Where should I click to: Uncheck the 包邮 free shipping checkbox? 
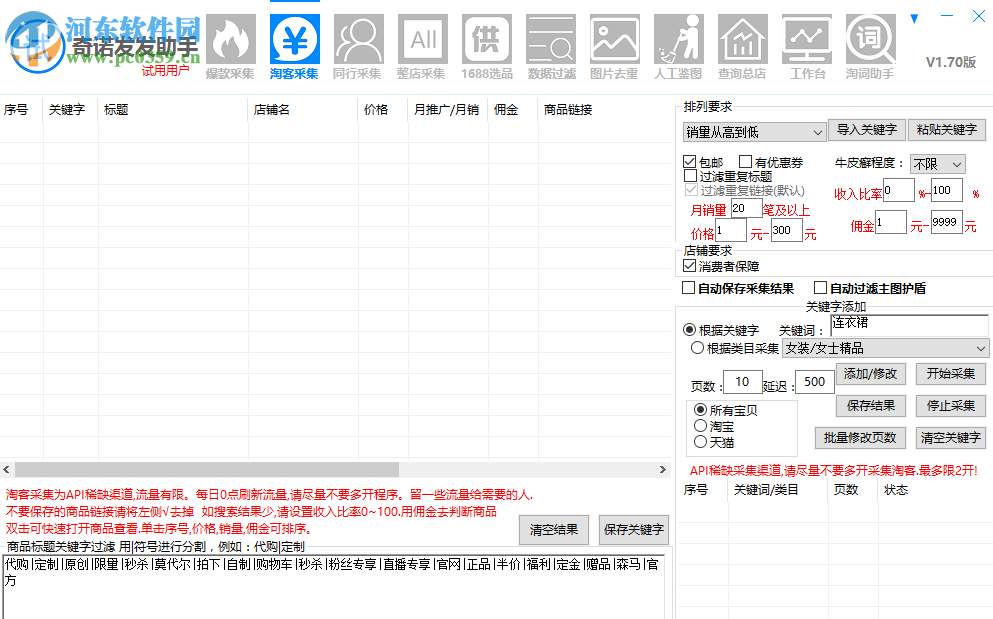(689, 160)
